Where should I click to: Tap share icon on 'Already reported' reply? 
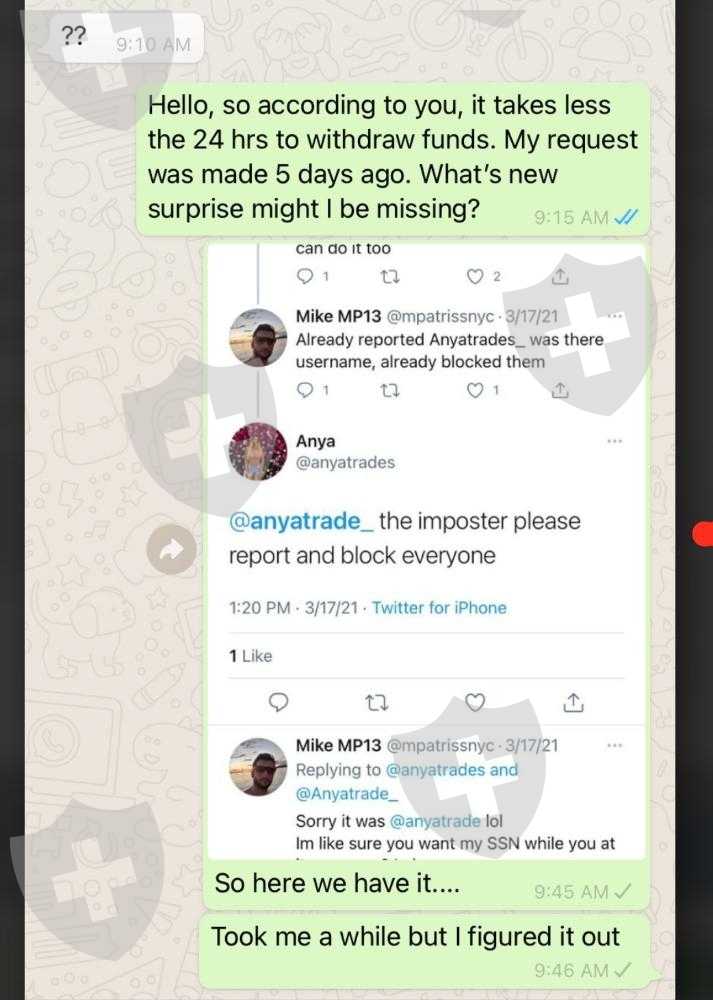click(559, 390)
